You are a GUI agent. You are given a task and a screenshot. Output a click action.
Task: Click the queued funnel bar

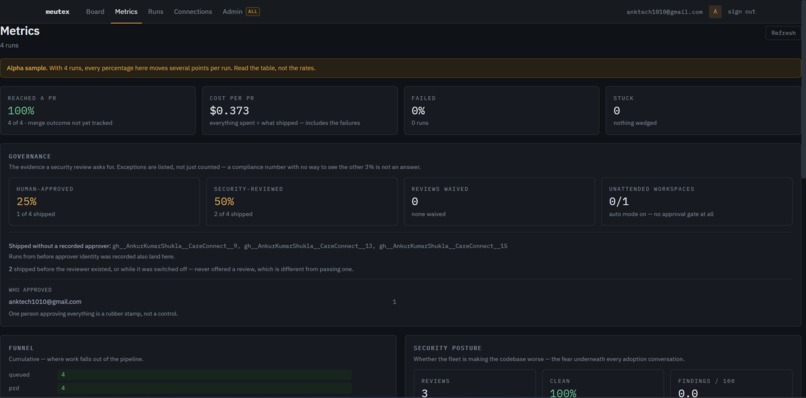205,375
